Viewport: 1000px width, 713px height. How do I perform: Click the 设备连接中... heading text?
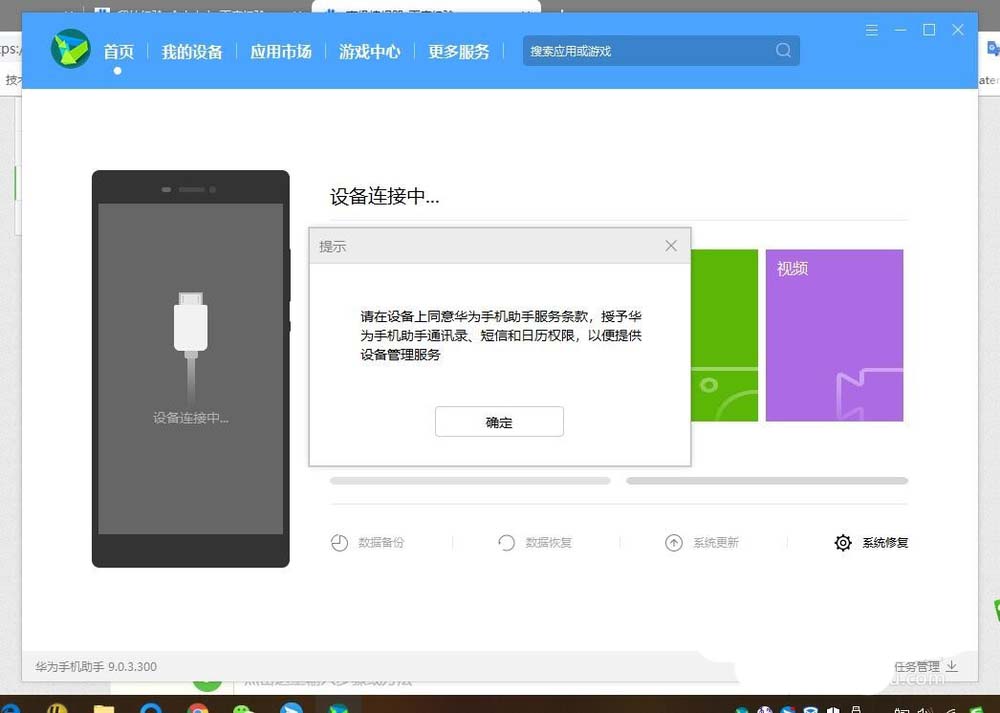385,196
